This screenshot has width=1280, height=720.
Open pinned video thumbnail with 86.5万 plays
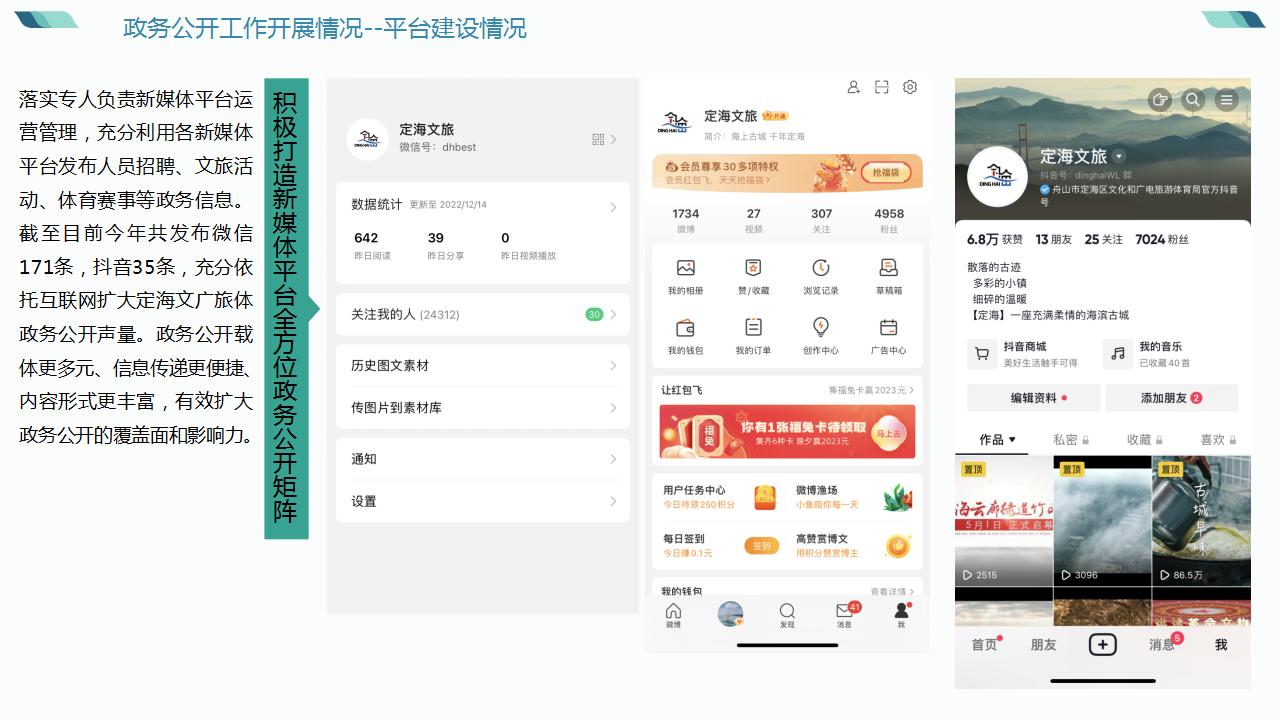(x=1201, y=521)
